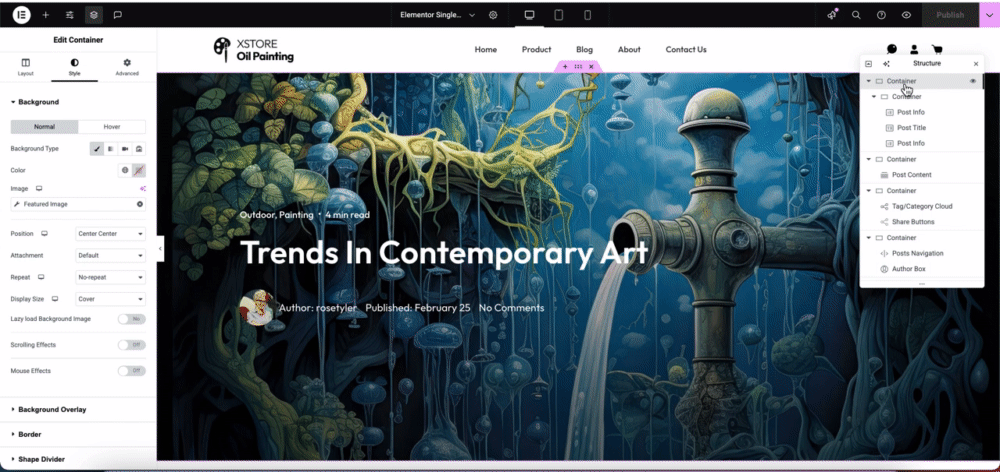1000x472 pixels.
Task: Hide highlighted Container using eye icon
Action: [973, 81]
